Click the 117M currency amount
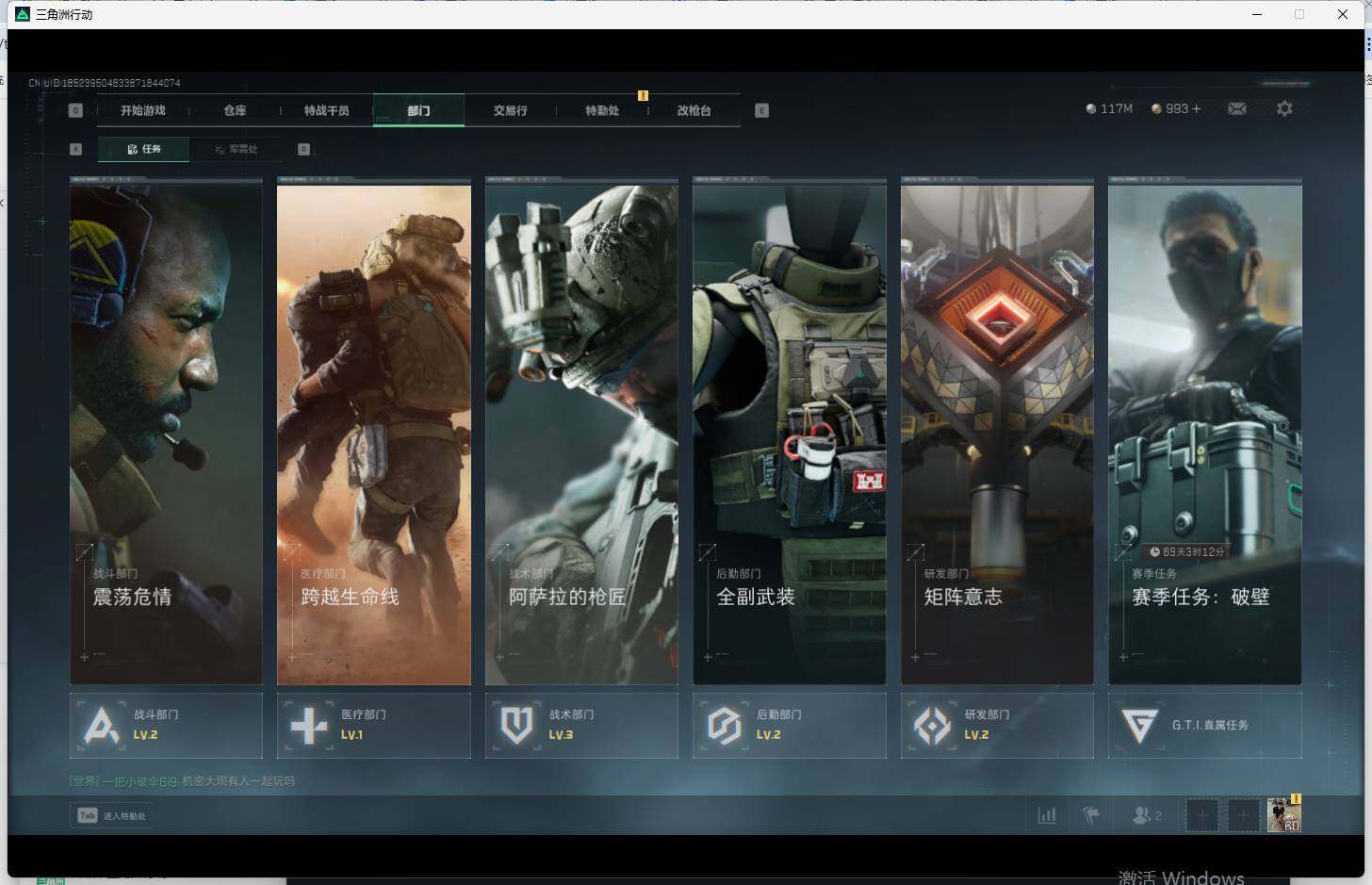 (x=1116, y=109)
